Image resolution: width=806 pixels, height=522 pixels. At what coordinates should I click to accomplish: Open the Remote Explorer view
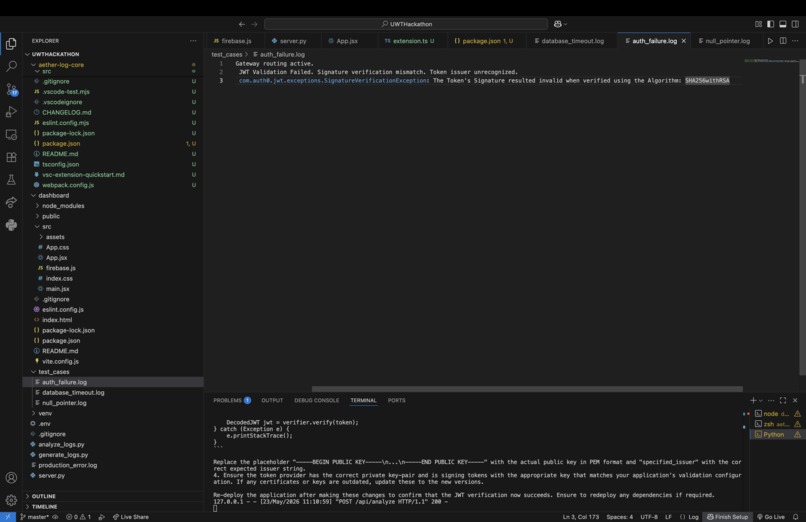[11, 135]
